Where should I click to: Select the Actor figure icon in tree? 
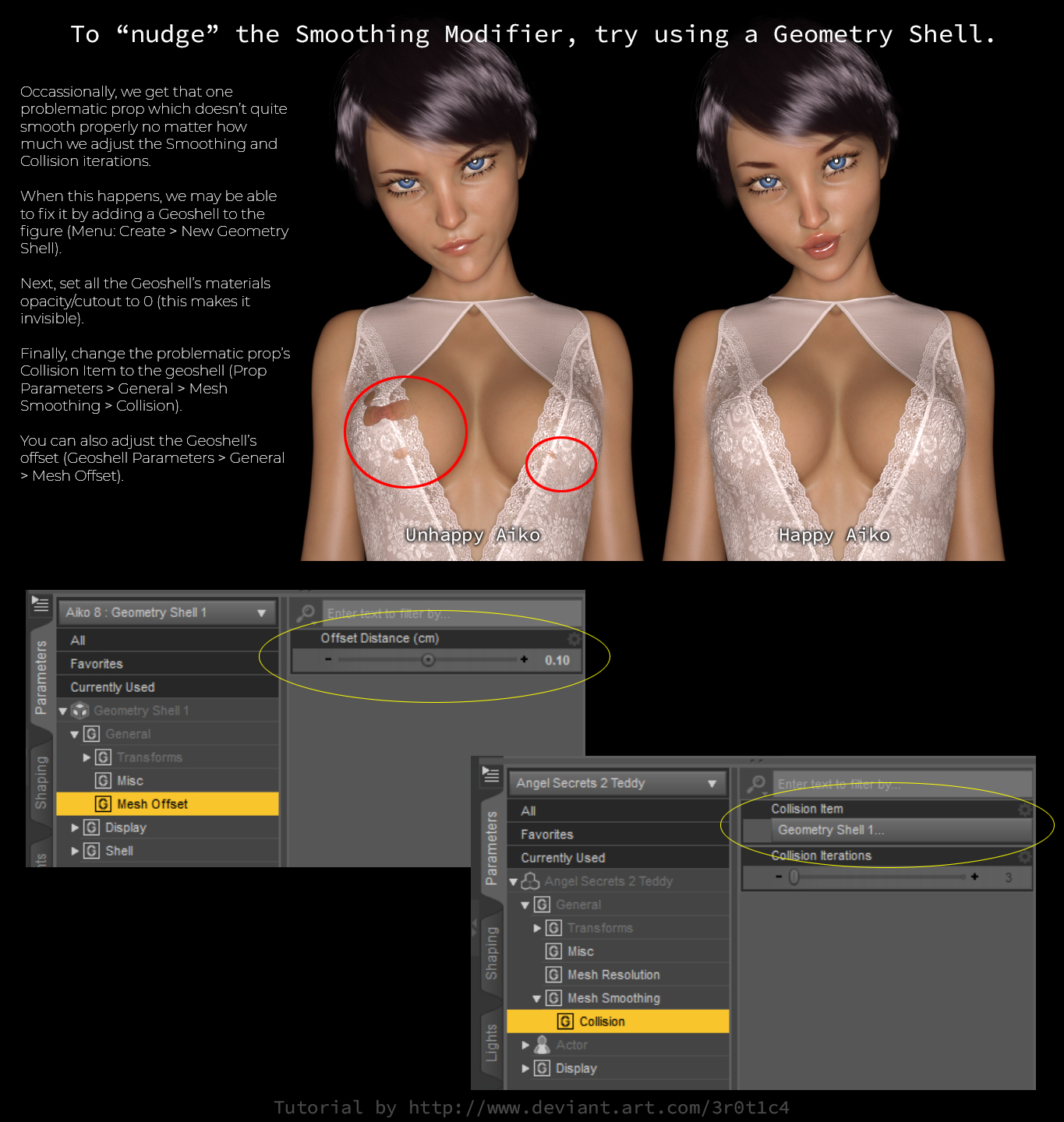coord(543,1045)
